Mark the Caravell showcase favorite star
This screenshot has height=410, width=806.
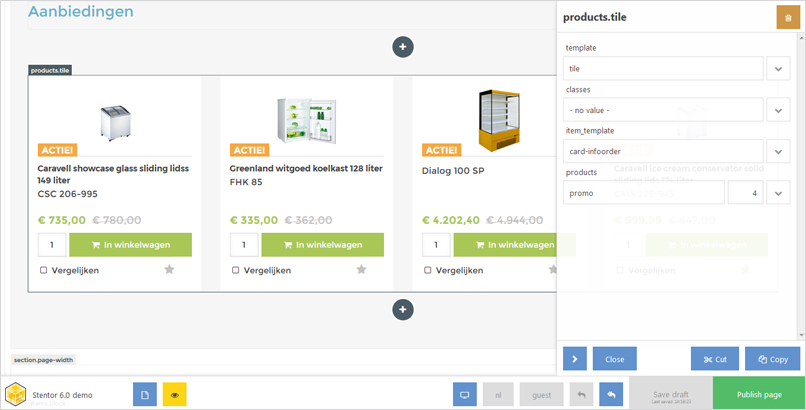click(169, 270)
